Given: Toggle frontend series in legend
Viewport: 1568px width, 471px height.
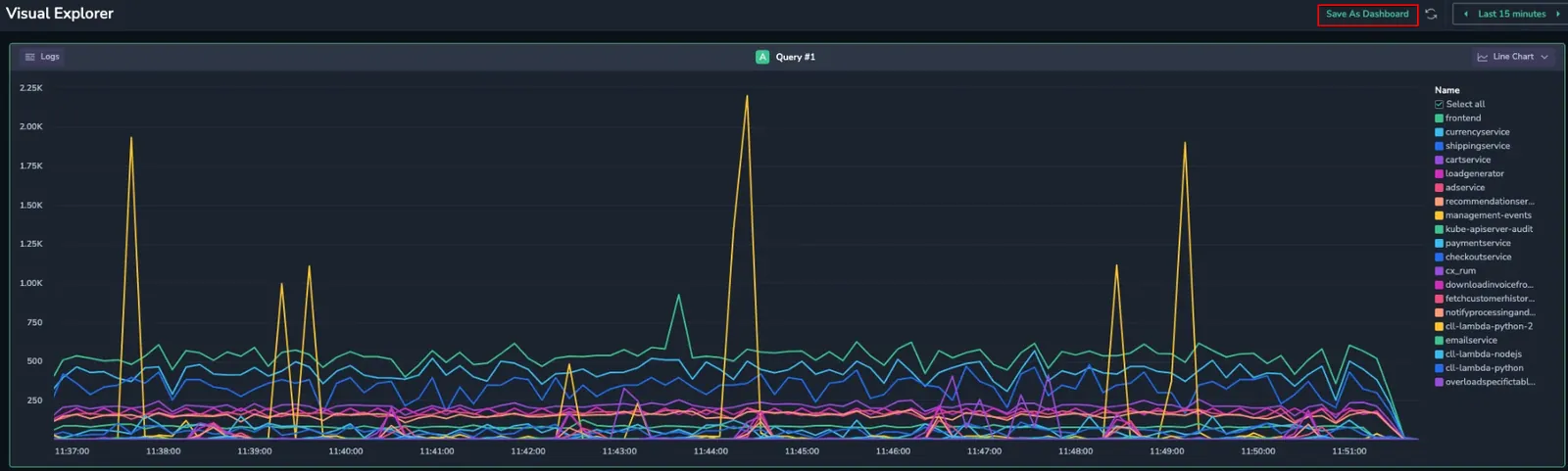Looking at the screenshot, I should coord(1458,118).
